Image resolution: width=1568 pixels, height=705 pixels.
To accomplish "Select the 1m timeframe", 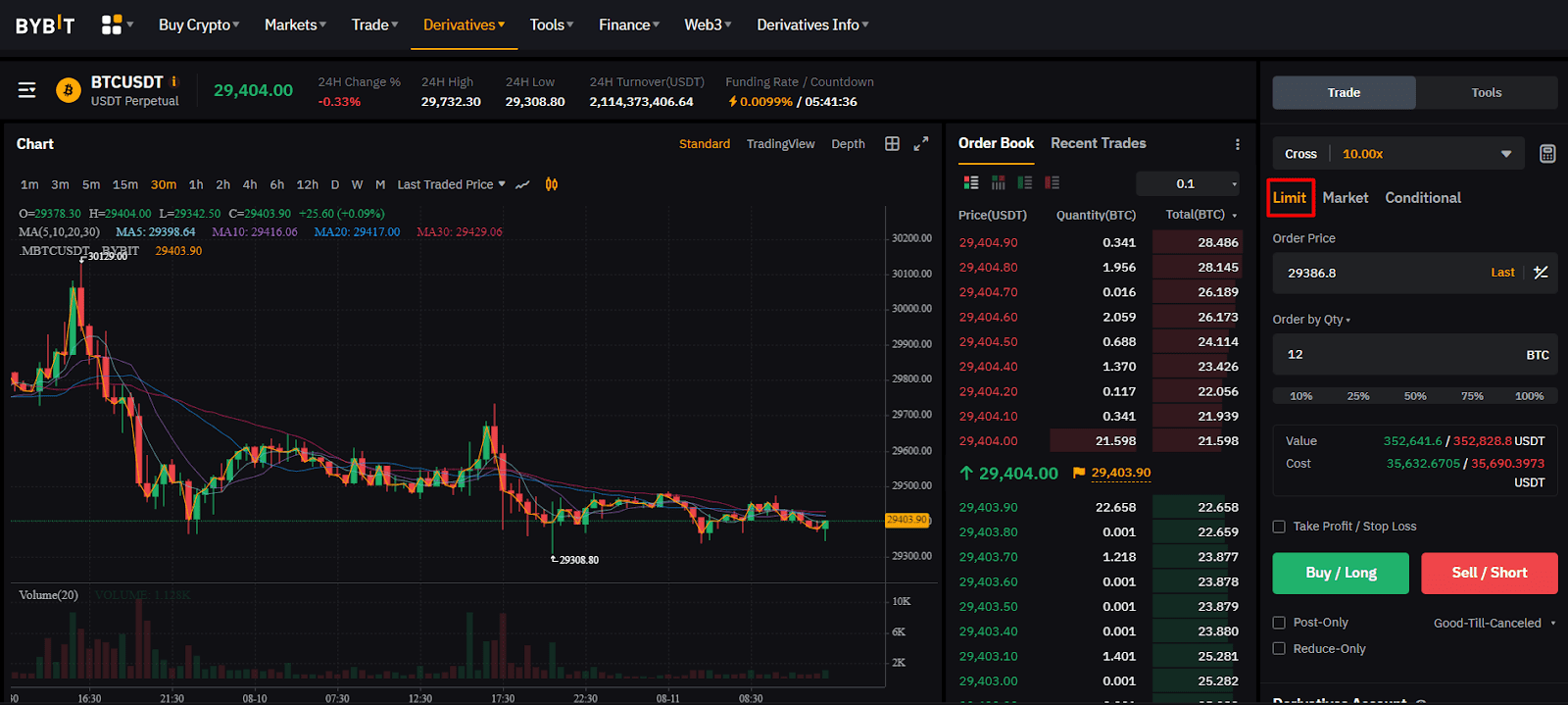I will point(30,184).
